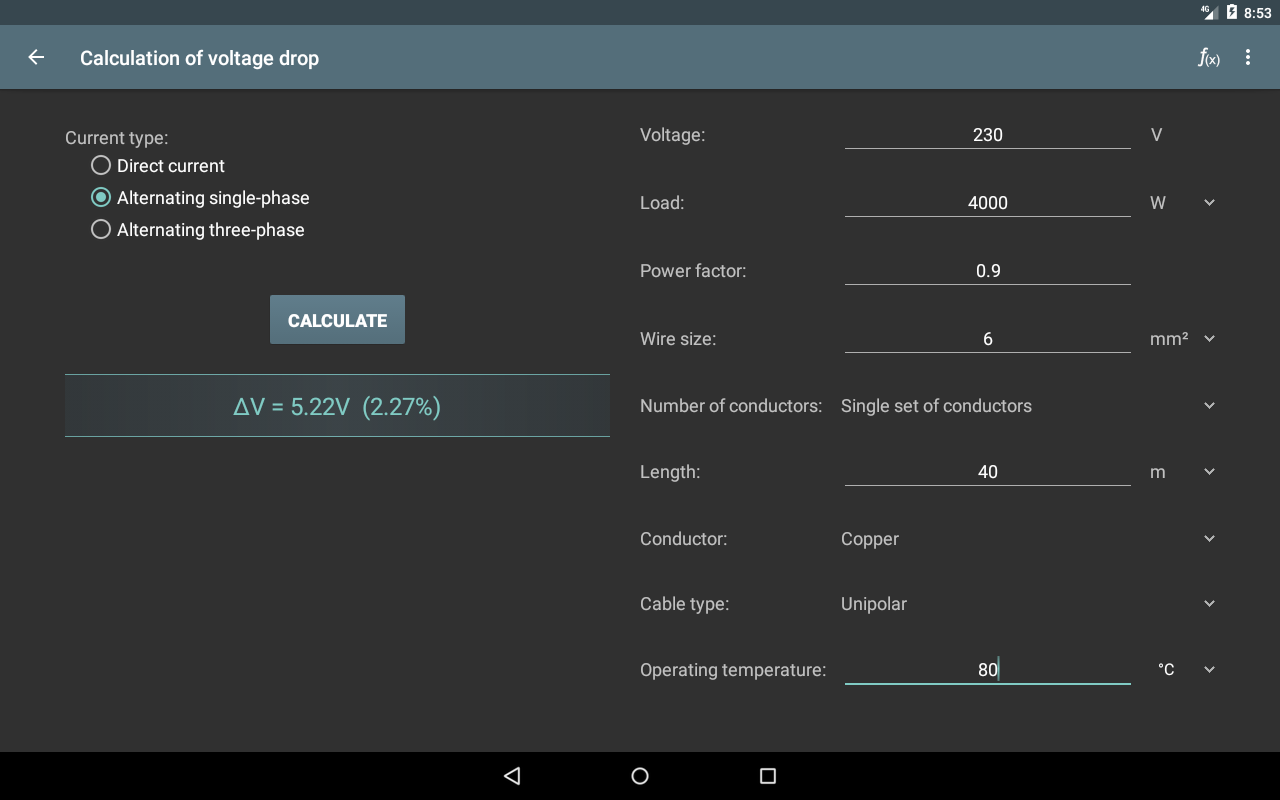Focus the Load input field with 4000
1280x800 pixels.
click(x=987, y=202)
